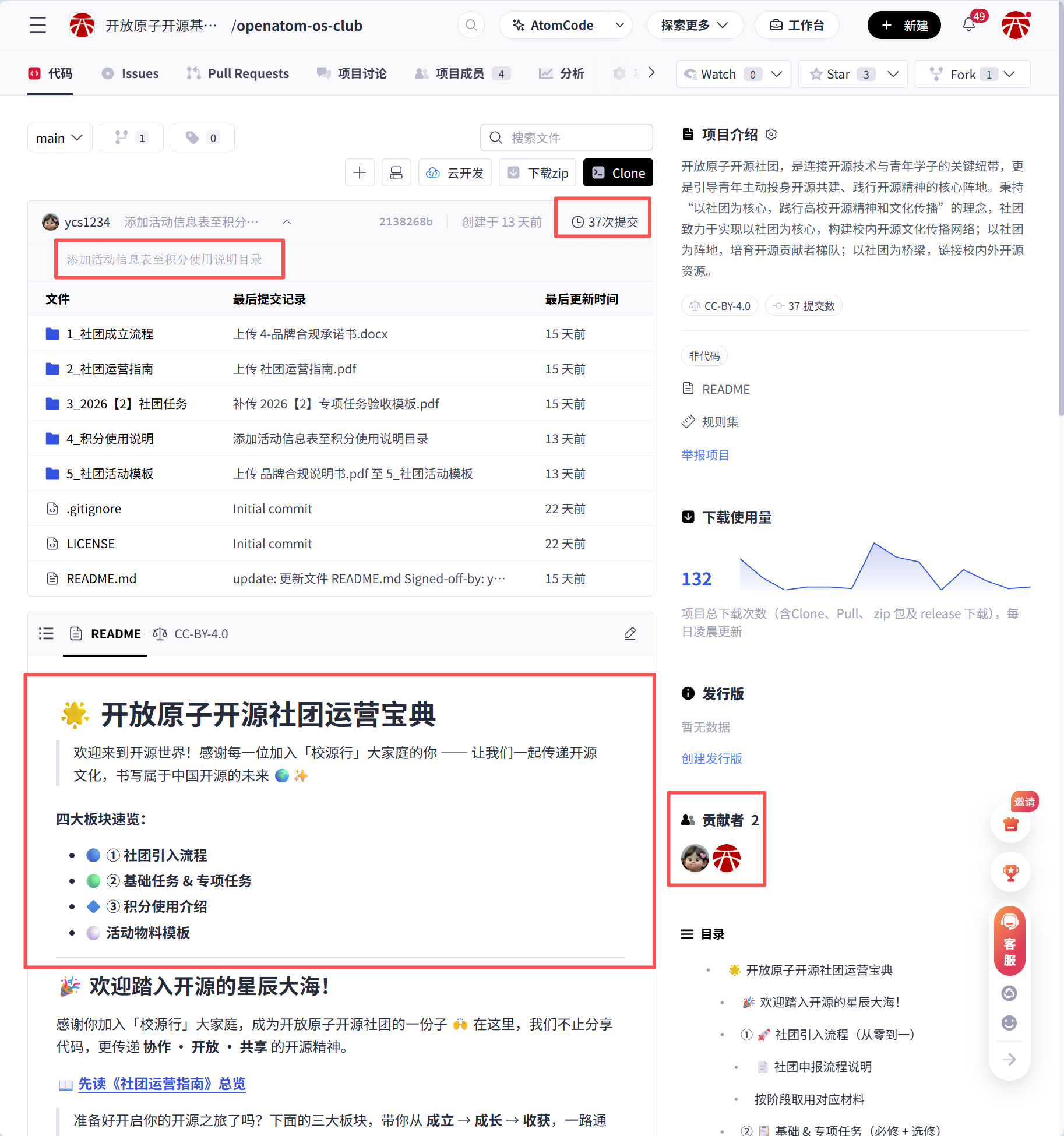Toggle README outline list icon
Viewport: 1064px width, 1136px height.
(x=46, y=634)
